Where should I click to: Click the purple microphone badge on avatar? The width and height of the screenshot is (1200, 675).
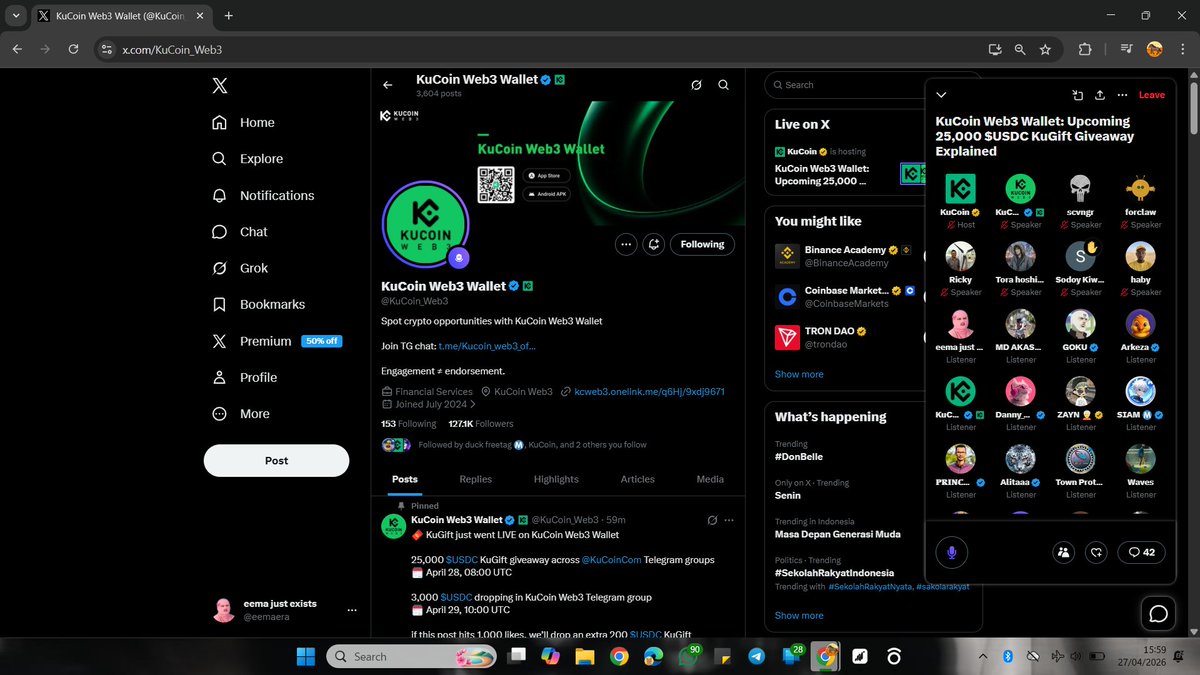point(459,258)
